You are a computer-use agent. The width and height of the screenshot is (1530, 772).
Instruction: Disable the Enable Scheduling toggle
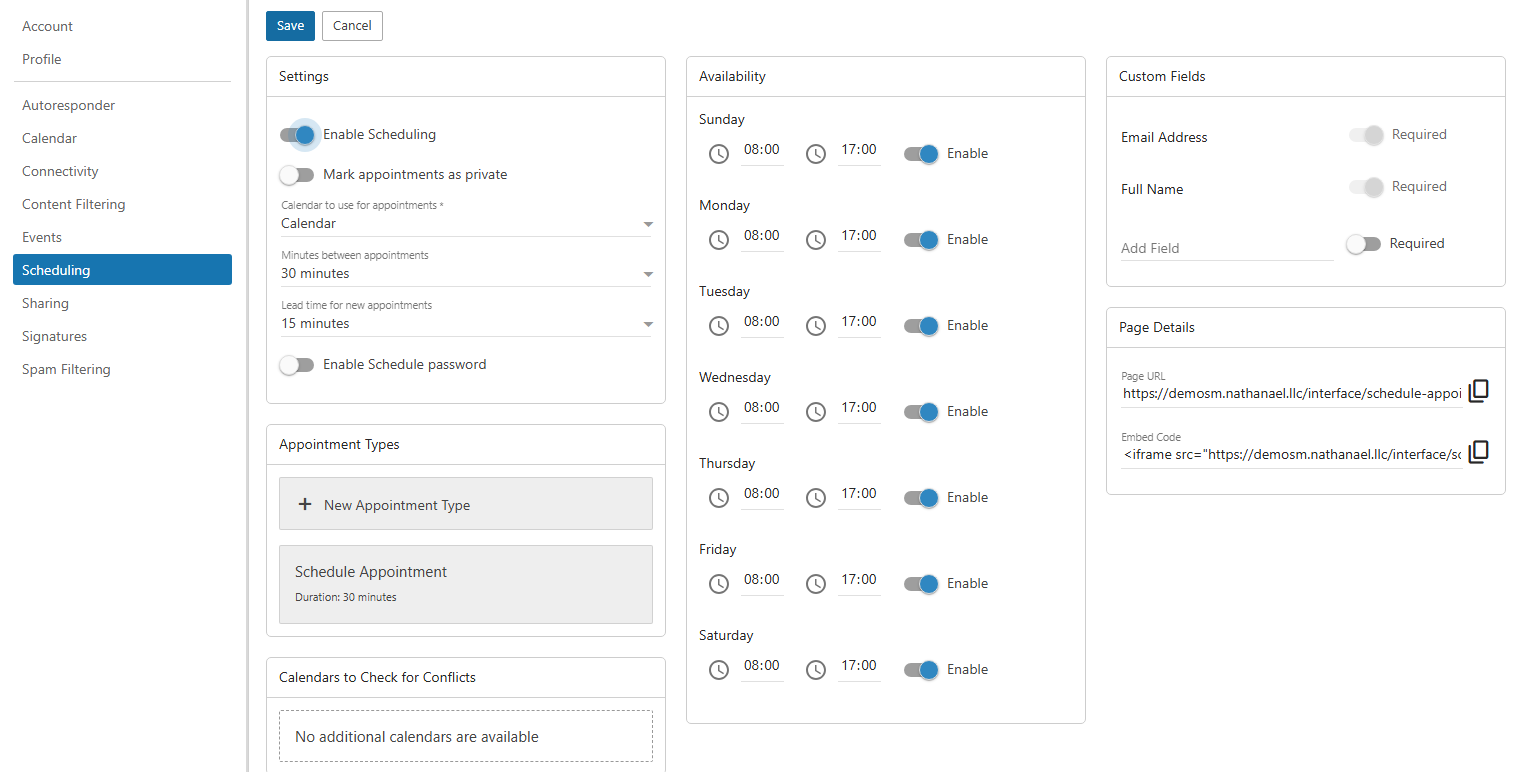pos(297,134)
